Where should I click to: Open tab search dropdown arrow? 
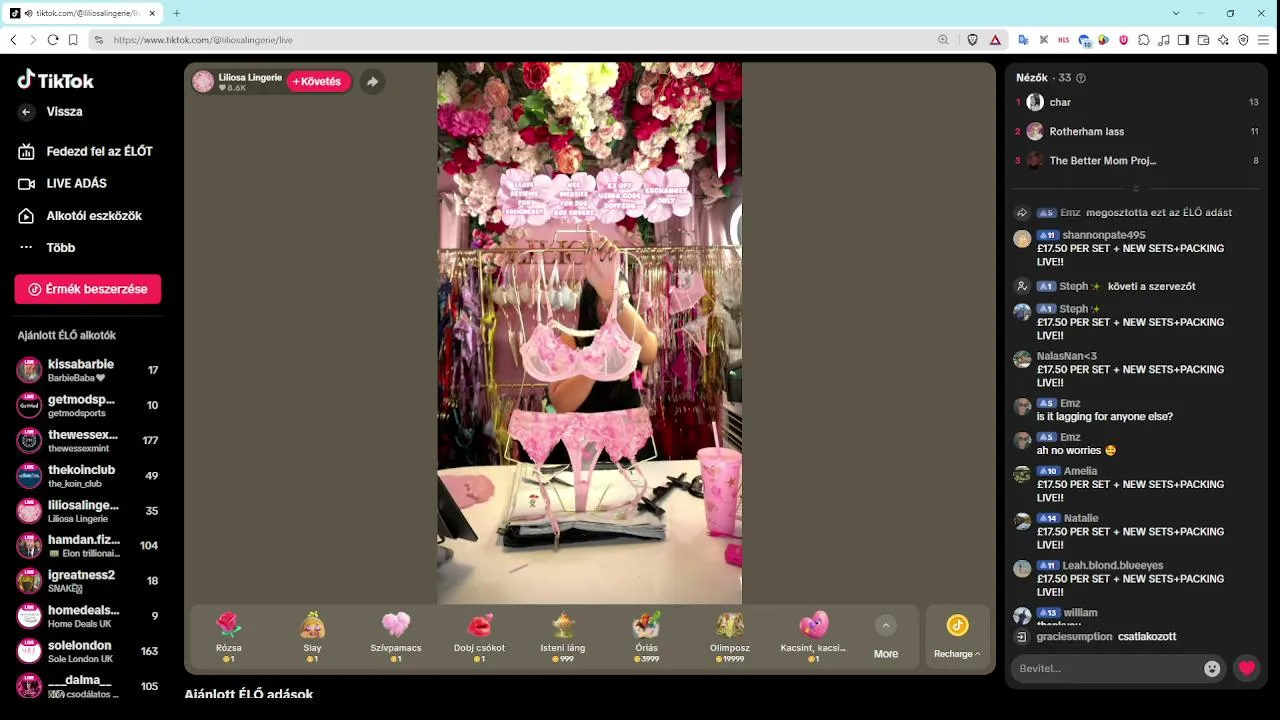(1176, 13)
